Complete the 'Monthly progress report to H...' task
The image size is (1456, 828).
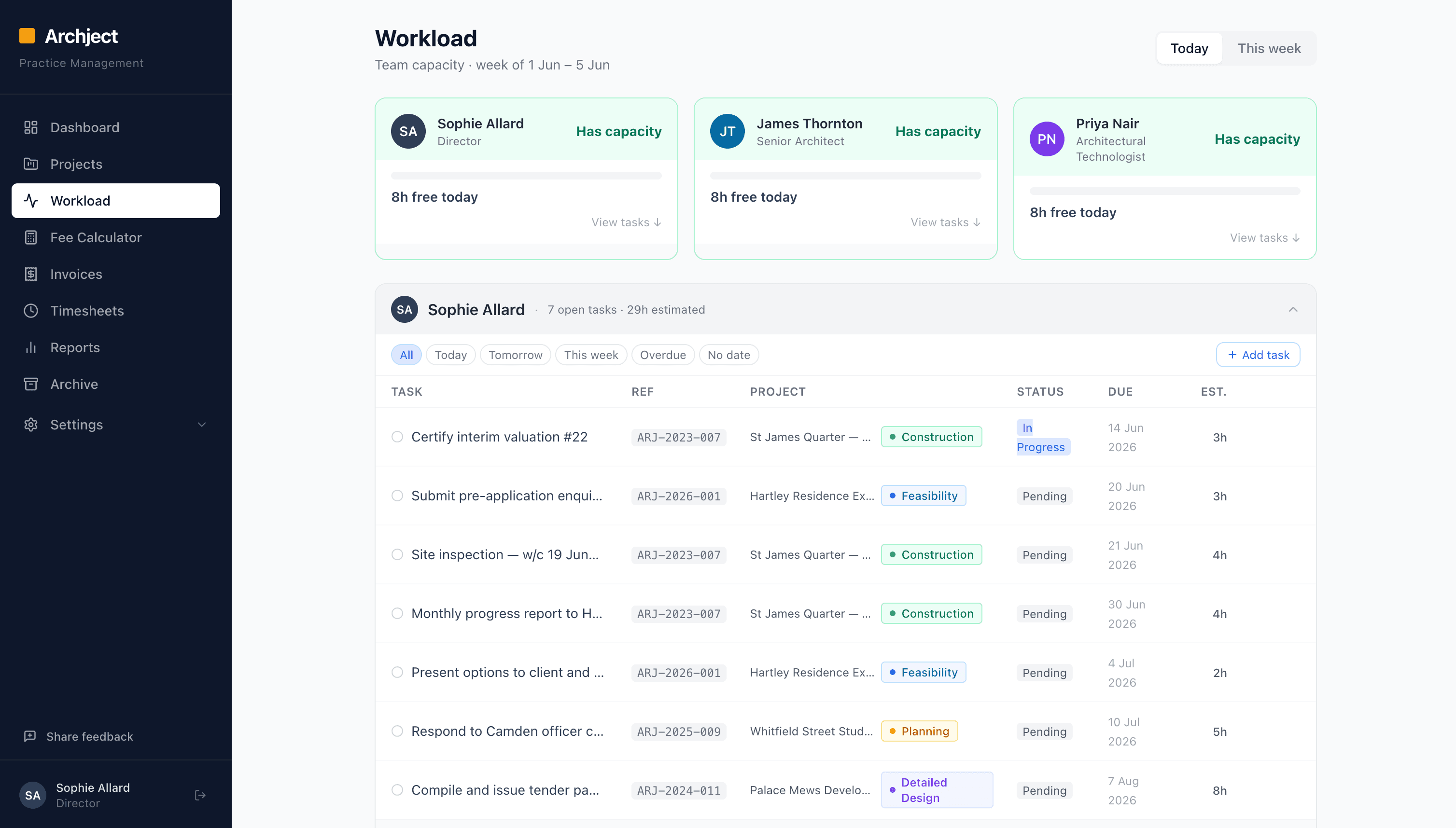click(x=397, y=613)
